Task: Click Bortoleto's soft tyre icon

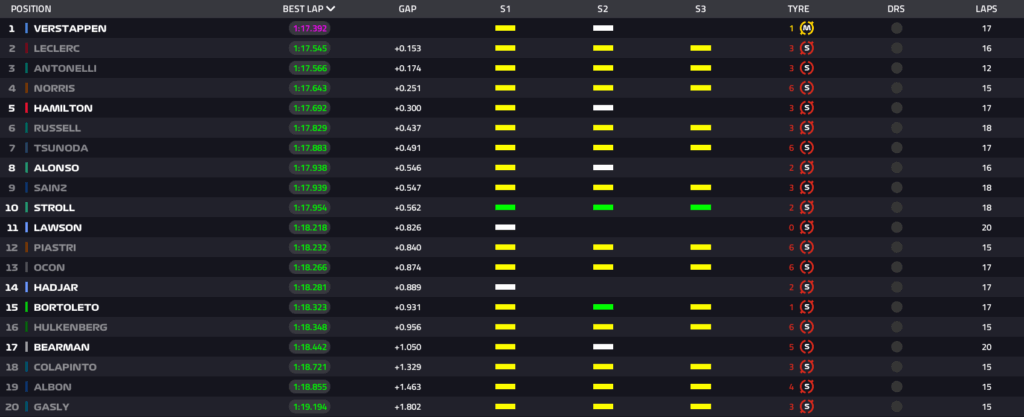Action: [807, 307]
